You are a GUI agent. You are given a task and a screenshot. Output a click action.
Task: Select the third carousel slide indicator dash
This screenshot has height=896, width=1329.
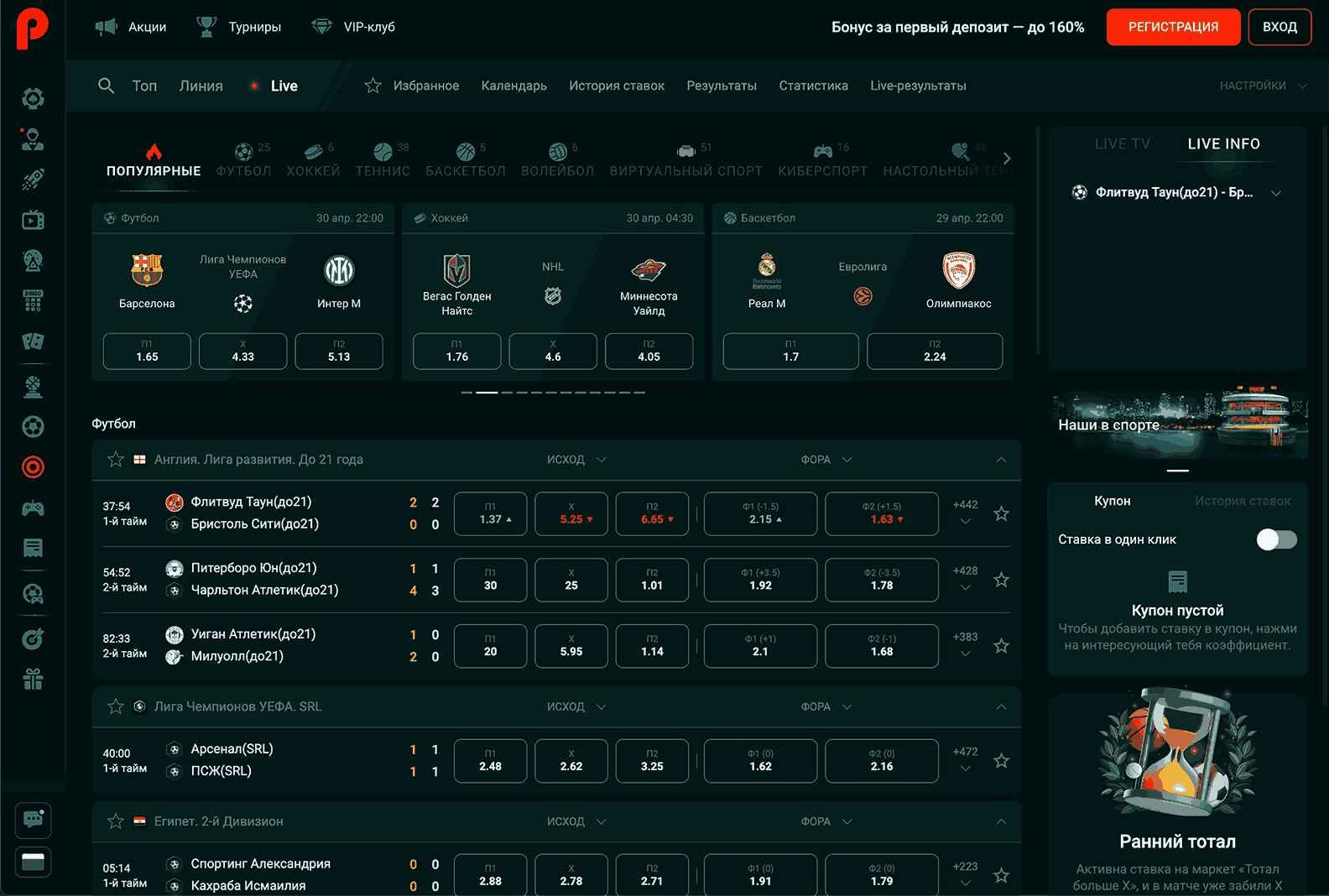click(507, 393)
